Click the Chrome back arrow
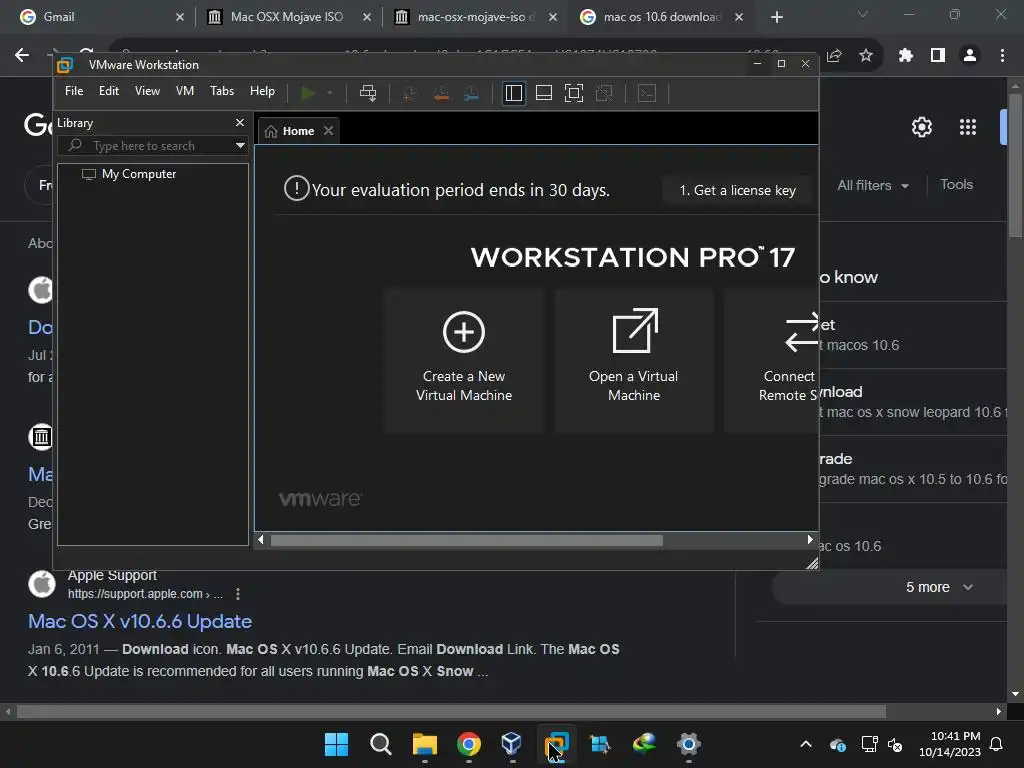1024x768 pixels. 22,56
